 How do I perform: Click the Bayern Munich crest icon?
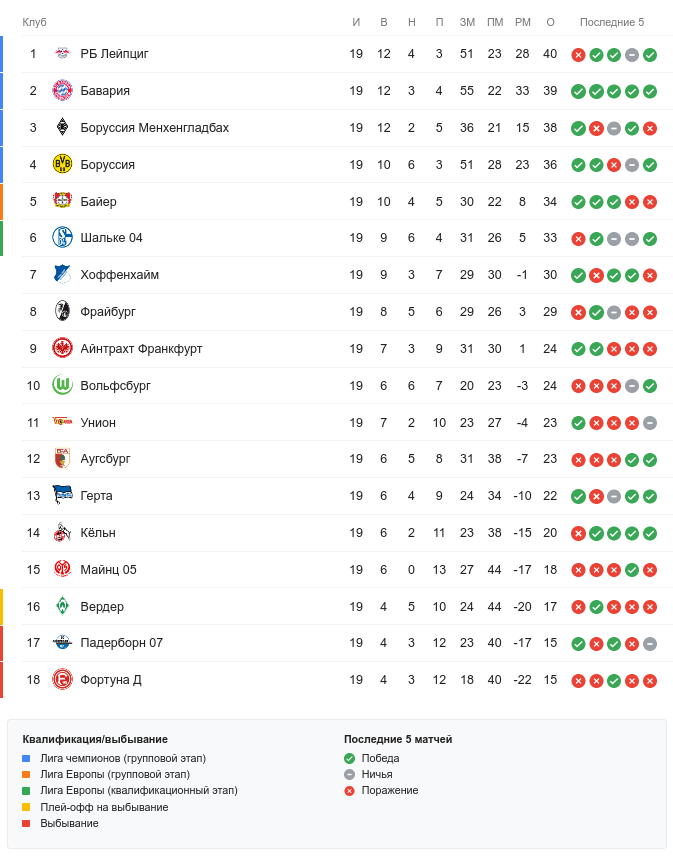pyautogui.click(x=63, y=91)
